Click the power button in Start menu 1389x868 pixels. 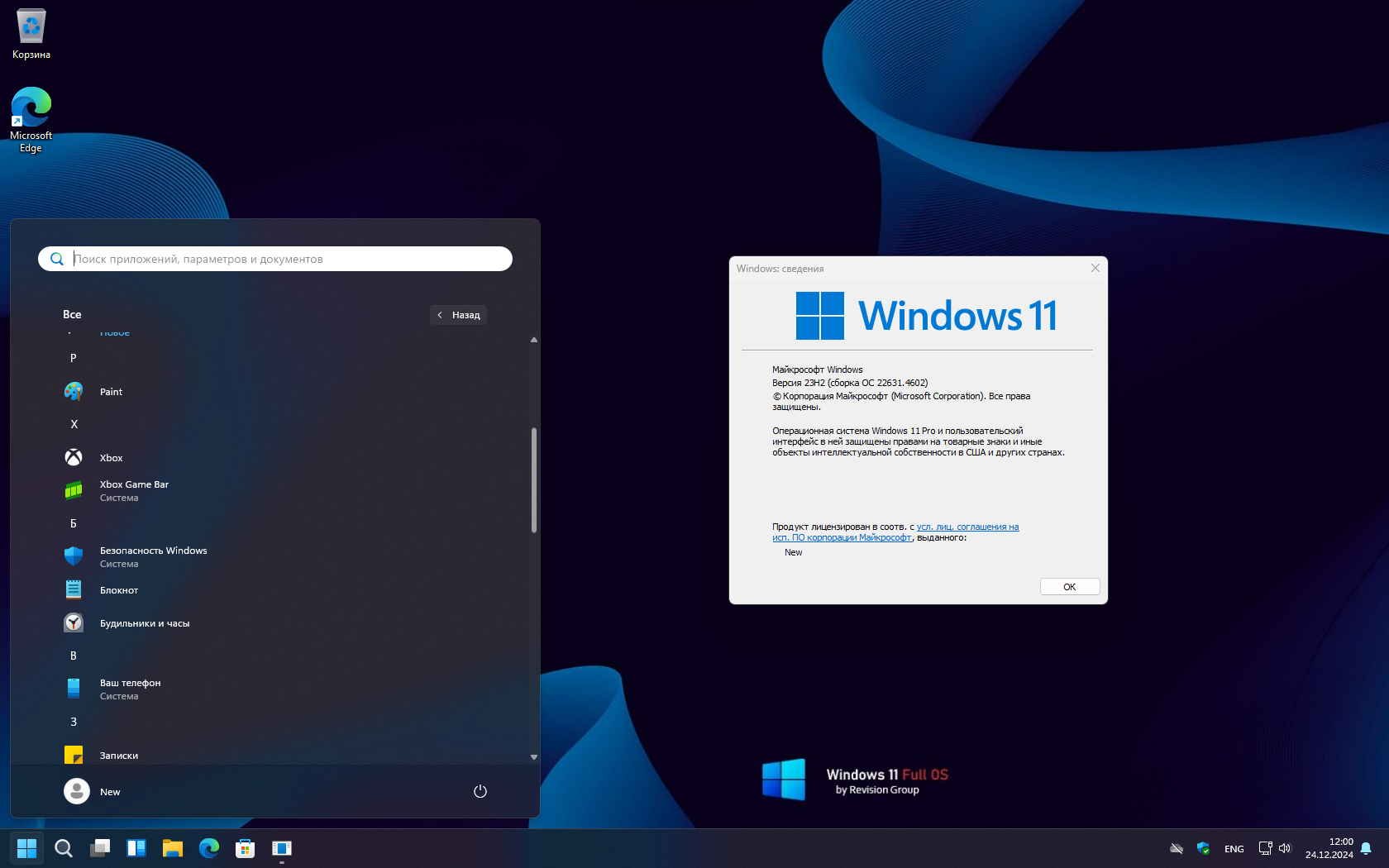(x=480, y=792)
